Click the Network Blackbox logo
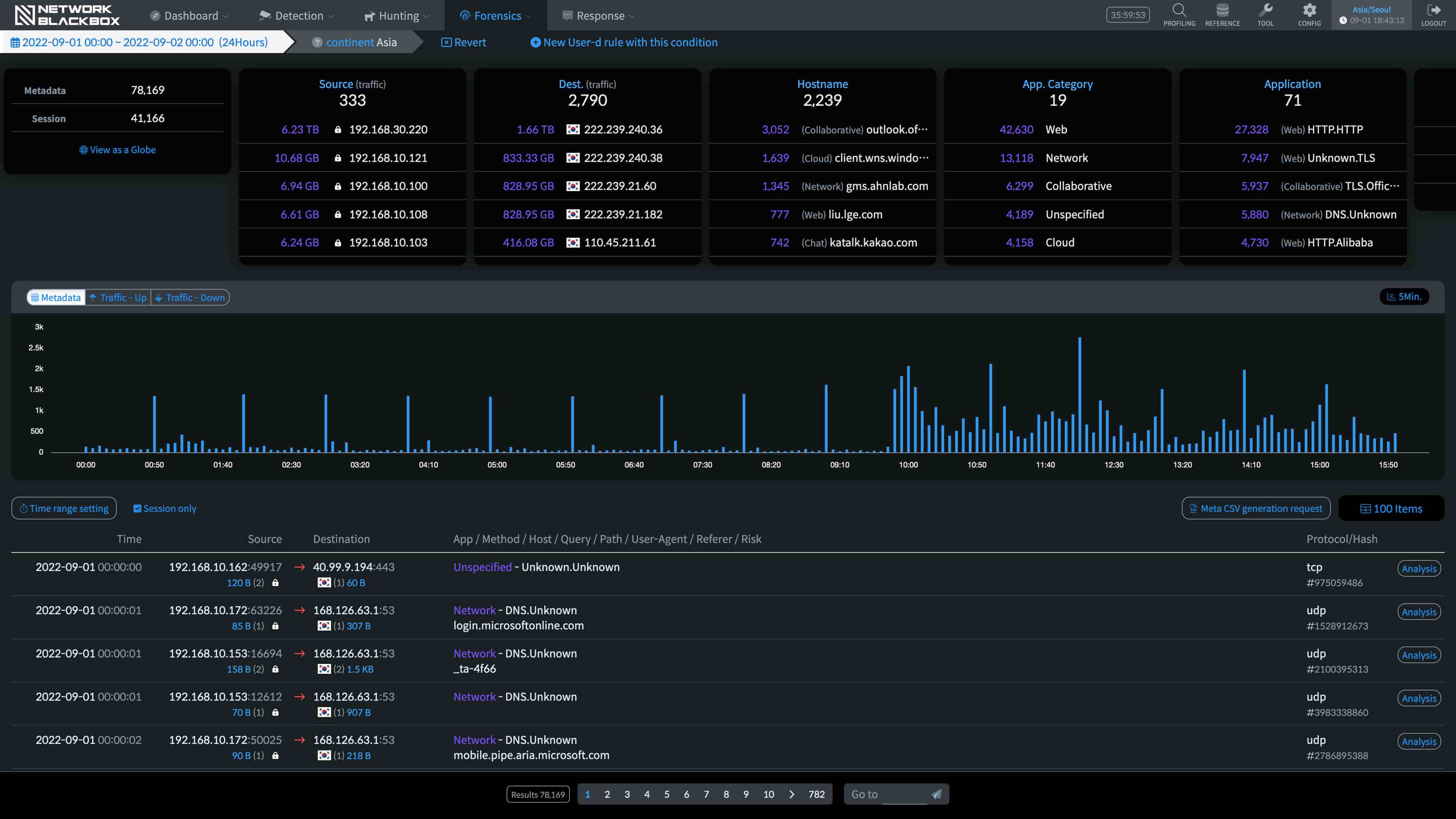The image size is (1456, 819). pos(67,15)
